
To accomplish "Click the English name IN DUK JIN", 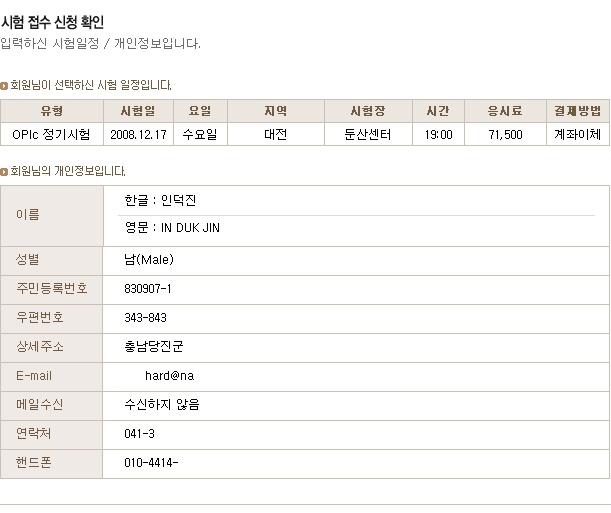I will coord(190,228).
